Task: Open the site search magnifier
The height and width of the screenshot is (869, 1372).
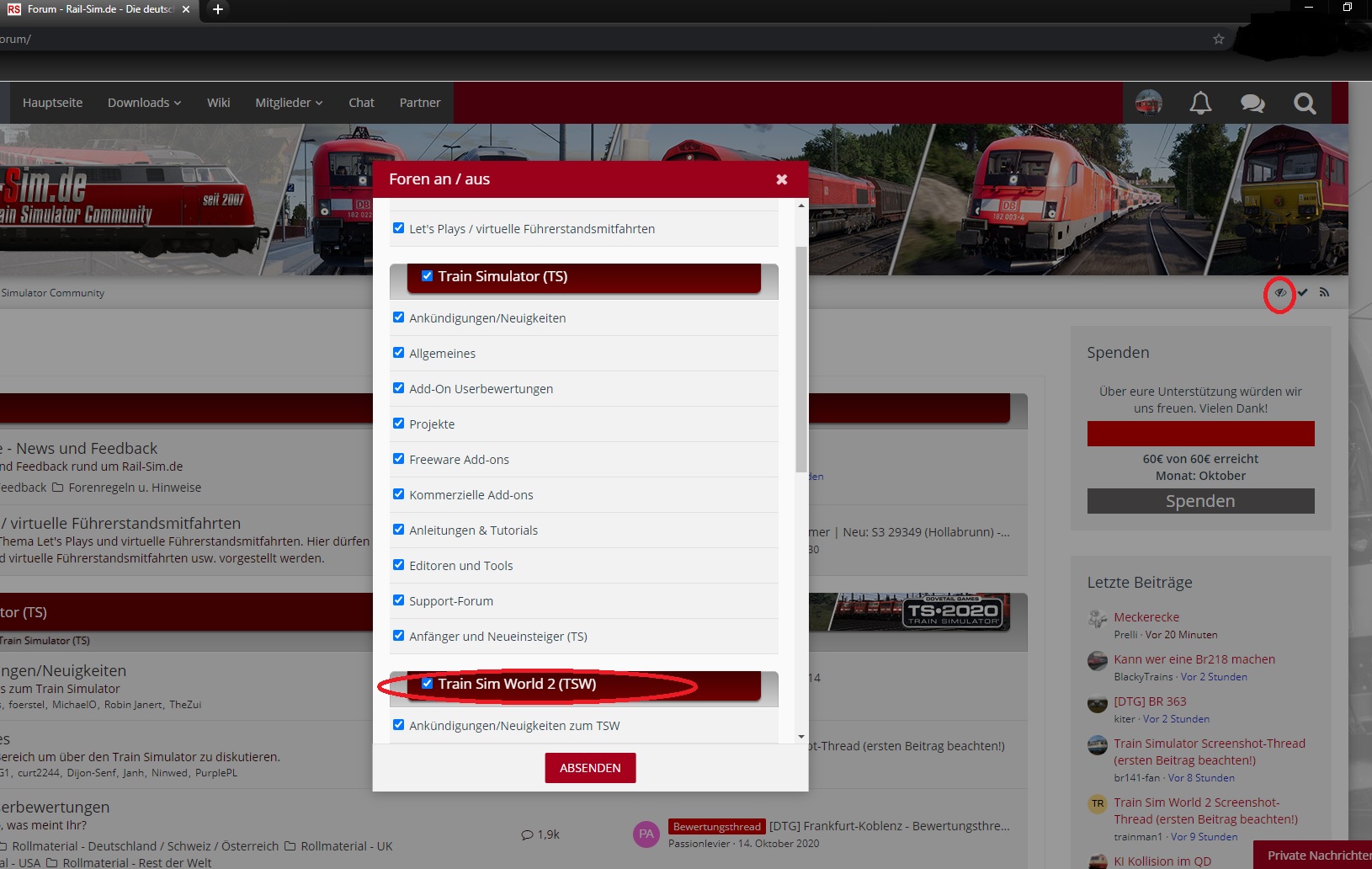Action: [x=1305, y=103]
